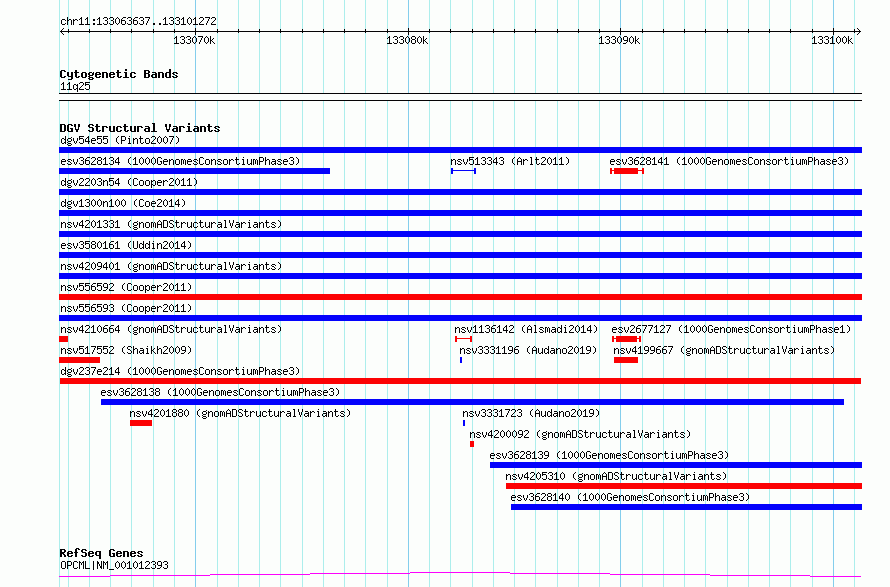Select the esv3628134 blue variant bar
Screen dimensions: 890x587
(x=195, y=171)
